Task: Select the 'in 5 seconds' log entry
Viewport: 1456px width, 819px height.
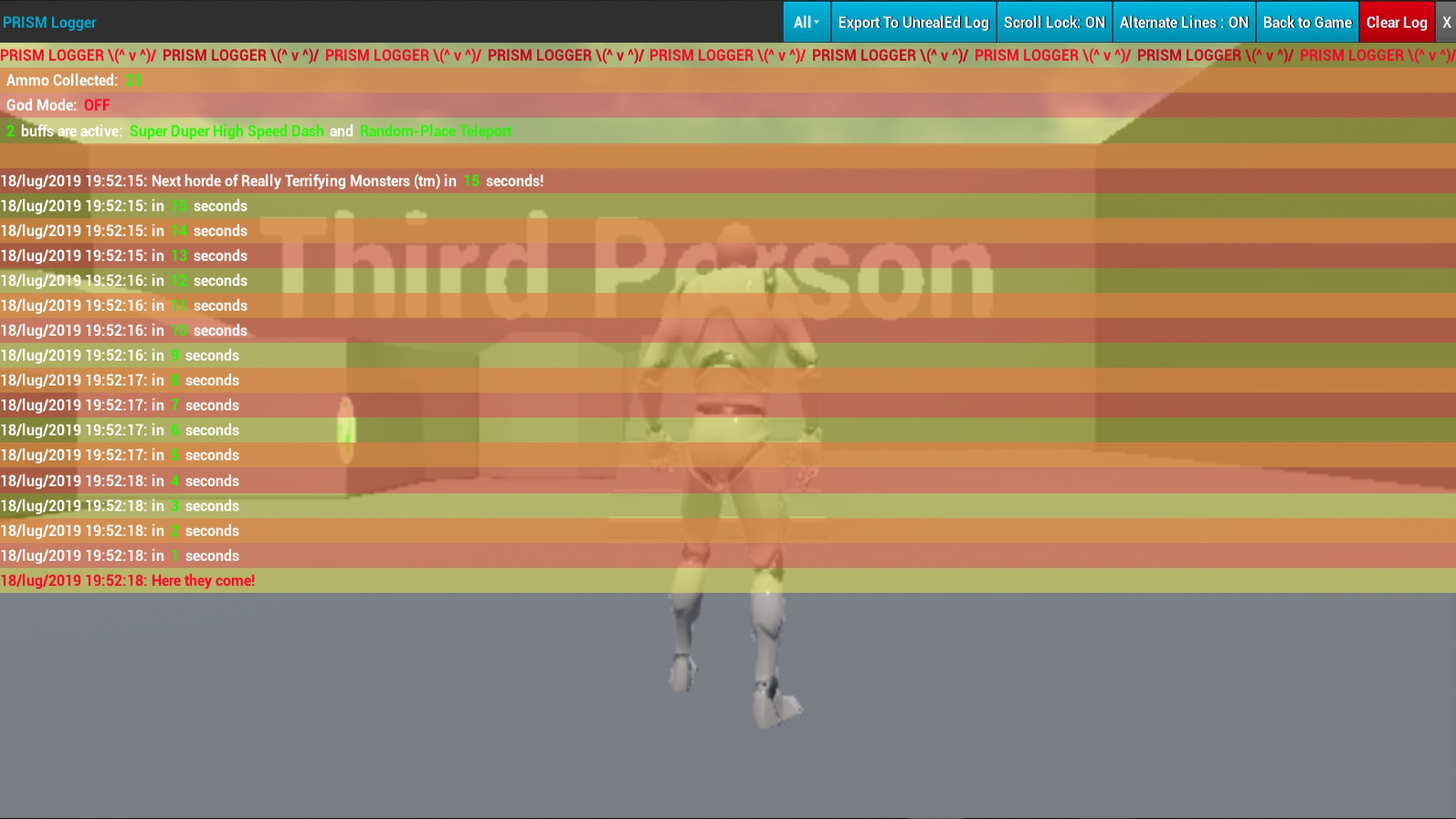Action: click(x=120, y=455)
